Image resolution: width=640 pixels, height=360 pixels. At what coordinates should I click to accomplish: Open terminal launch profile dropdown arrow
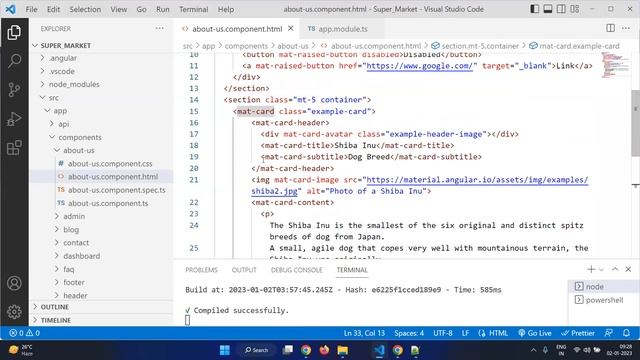tap(601, 269)
